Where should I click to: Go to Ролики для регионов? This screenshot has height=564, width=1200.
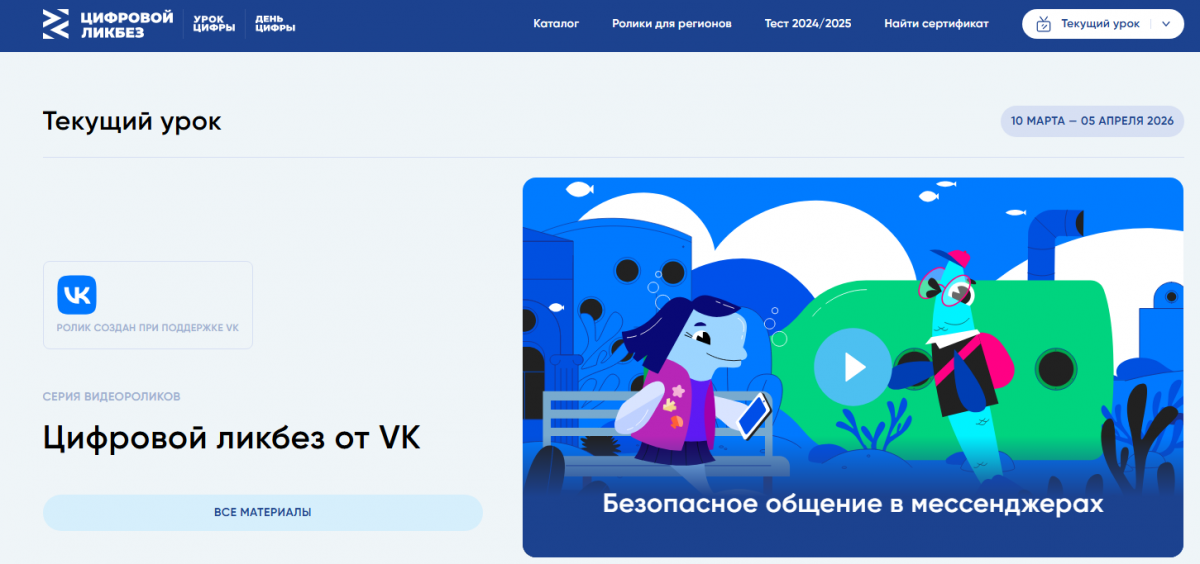[x=672, y=24]
